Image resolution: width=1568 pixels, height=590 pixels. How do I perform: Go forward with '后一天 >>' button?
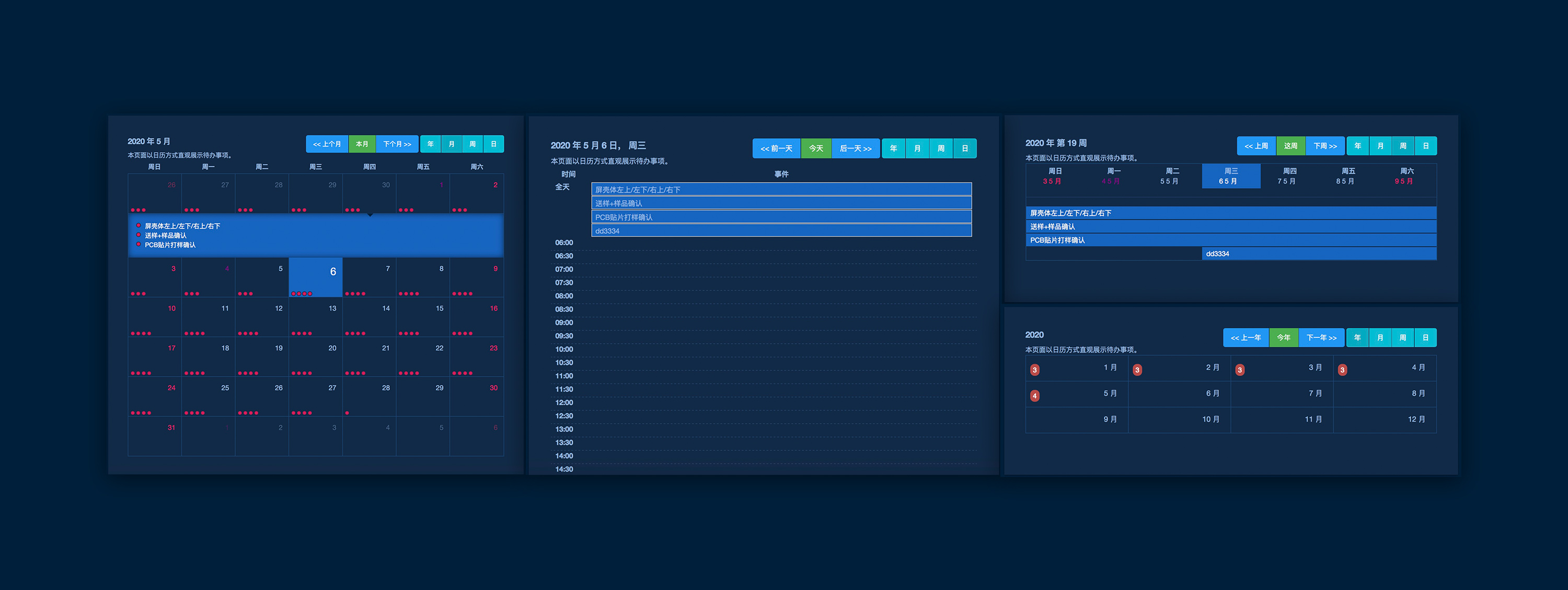tap(855, 149)
